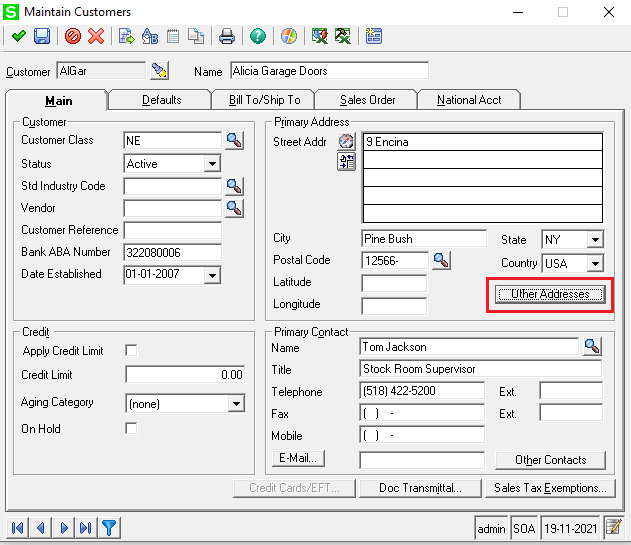This screenshot has width=631, height=545.
Task: Click the green checkmark Accept toolbar icon
Action: (x=19, y=36)
